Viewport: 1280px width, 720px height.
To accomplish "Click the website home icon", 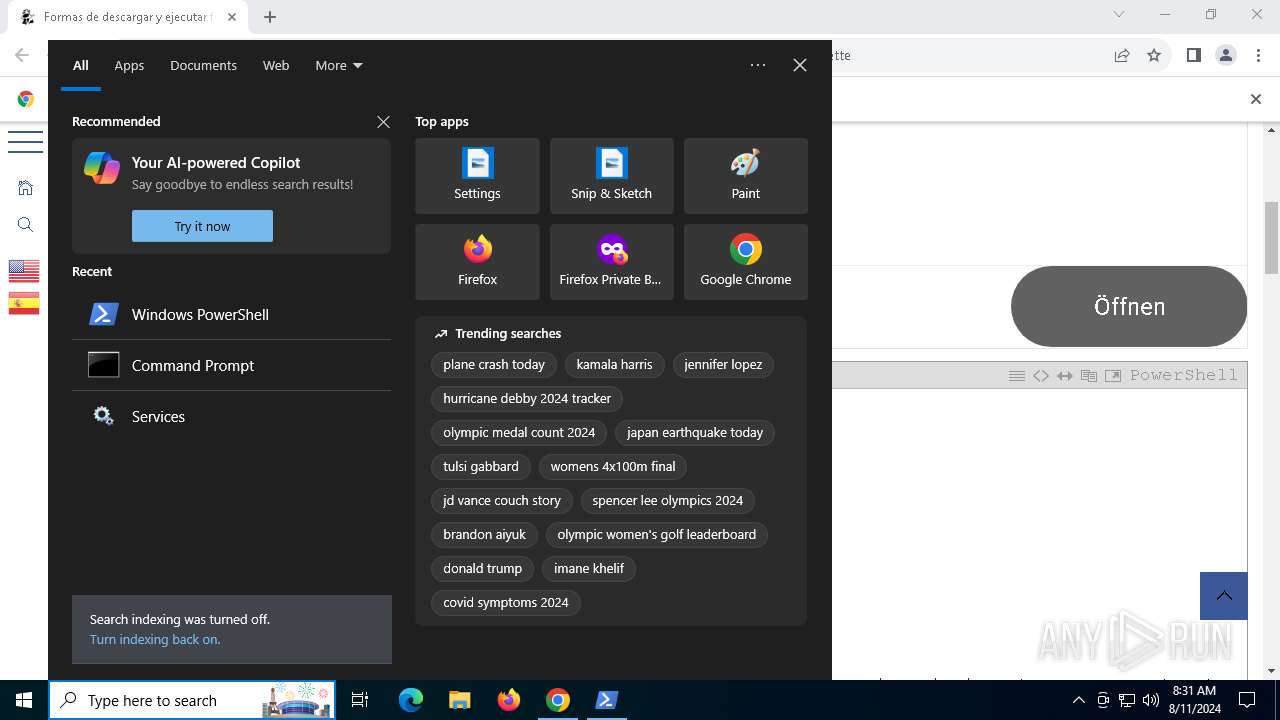I will click(26, 187).
